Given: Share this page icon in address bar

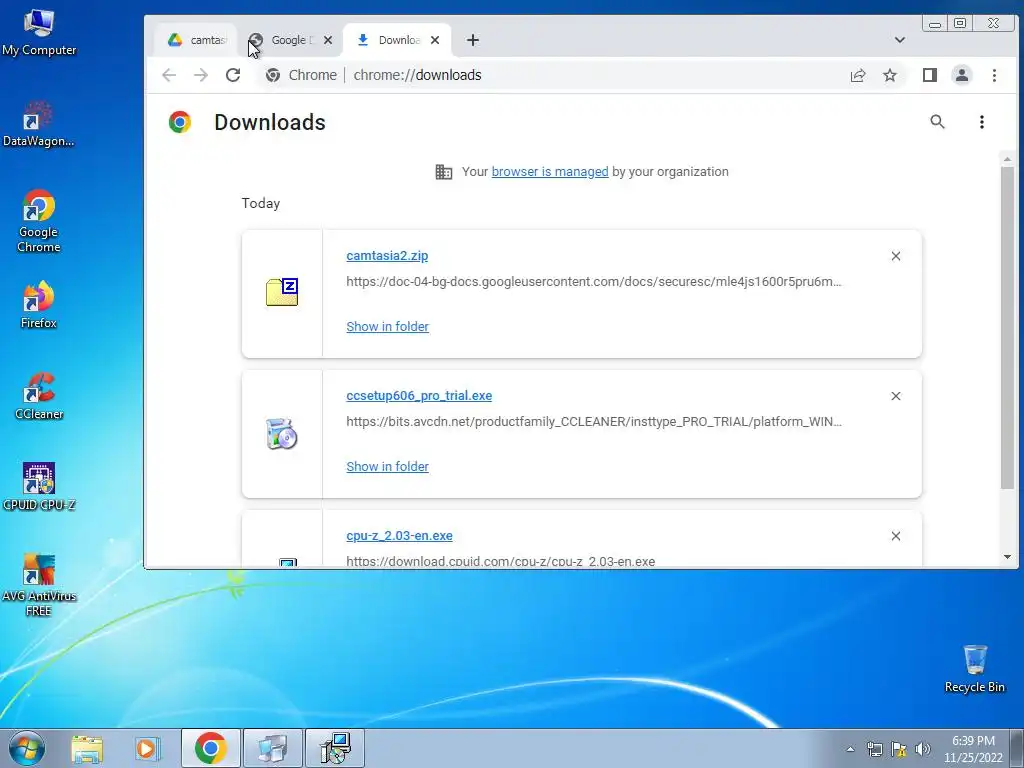Looking at the screenshot, I should 858,75.
